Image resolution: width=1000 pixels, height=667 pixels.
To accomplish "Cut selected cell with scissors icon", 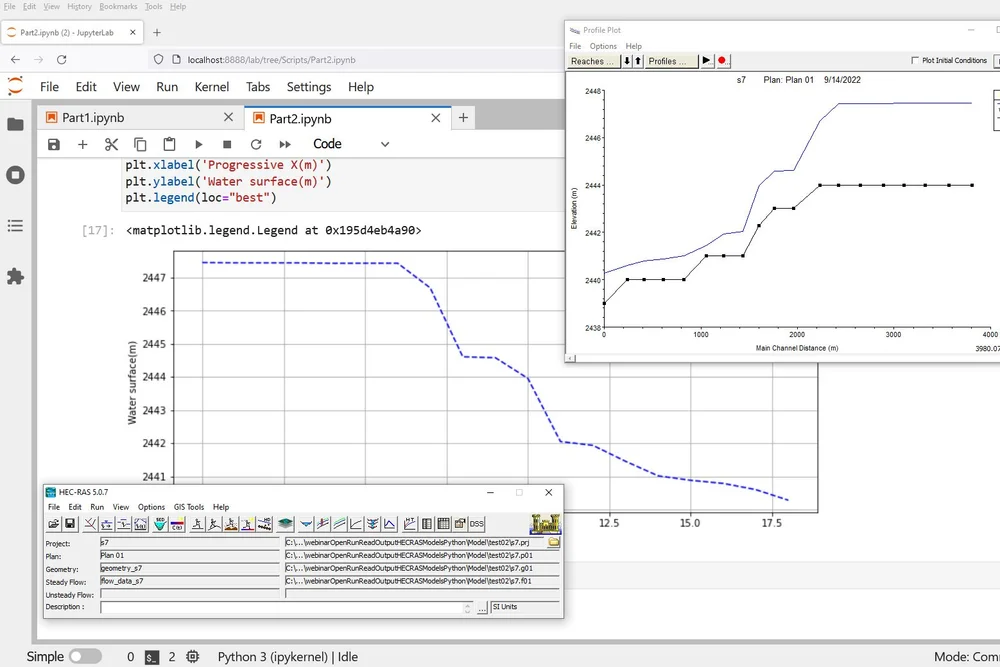I will [112, 144].
